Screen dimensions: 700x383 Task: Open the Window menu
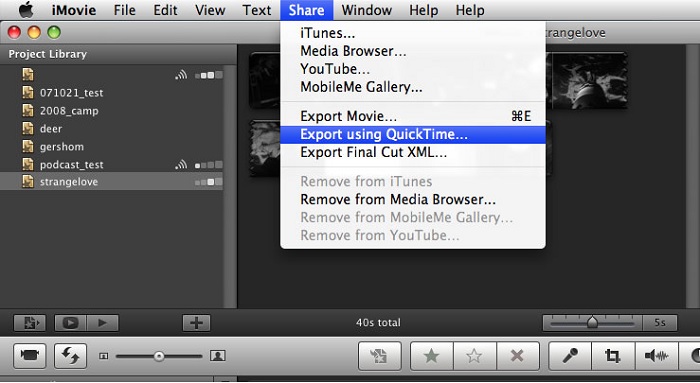[x=367, y=10]
